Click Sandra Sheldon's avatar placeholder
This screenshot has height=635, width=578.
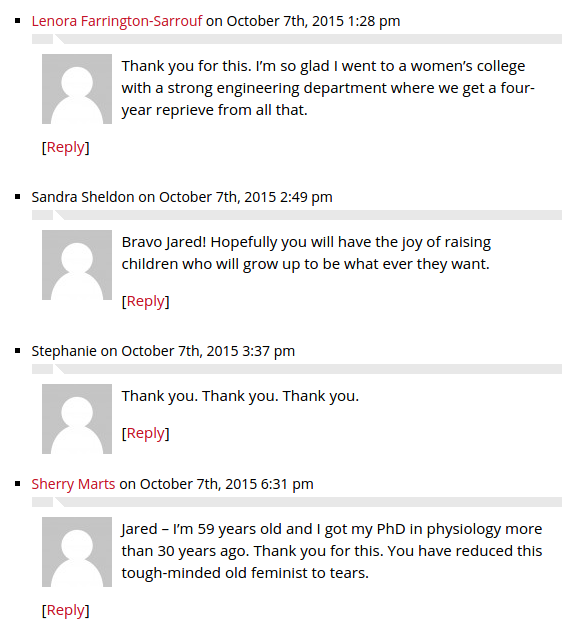tap(77, 265)
